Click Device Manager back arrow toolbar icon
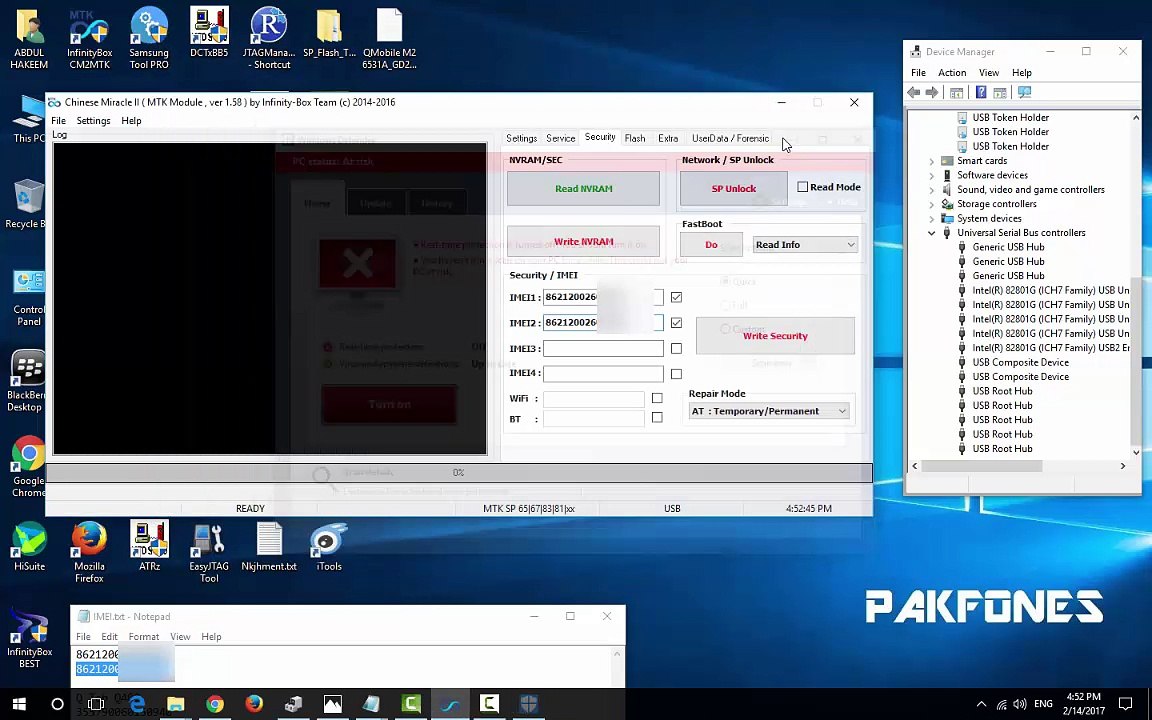 tap(914, 93)
